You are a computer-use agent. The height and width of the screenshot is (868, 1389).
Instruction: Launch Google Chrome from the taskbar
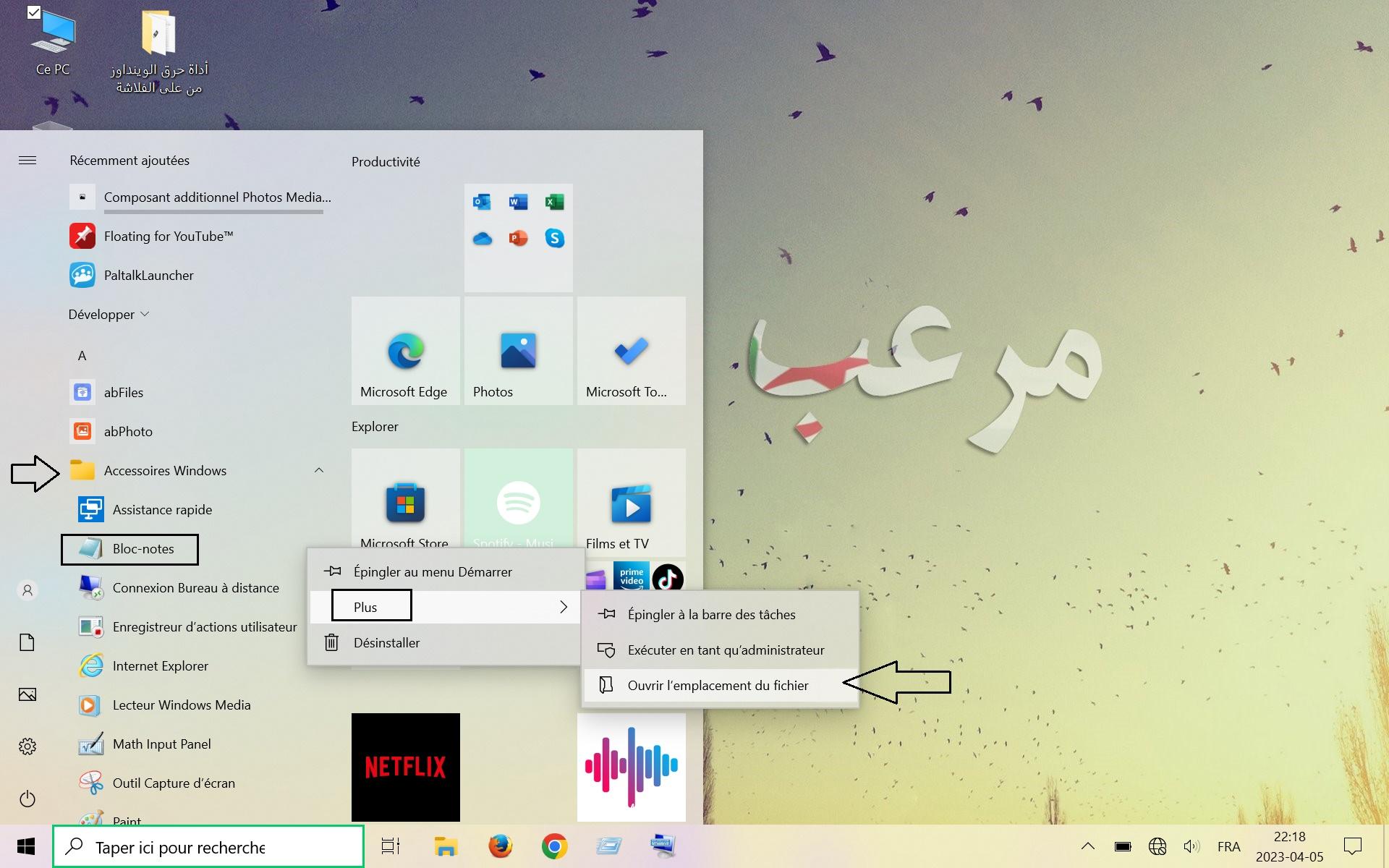tap(554, 846)
